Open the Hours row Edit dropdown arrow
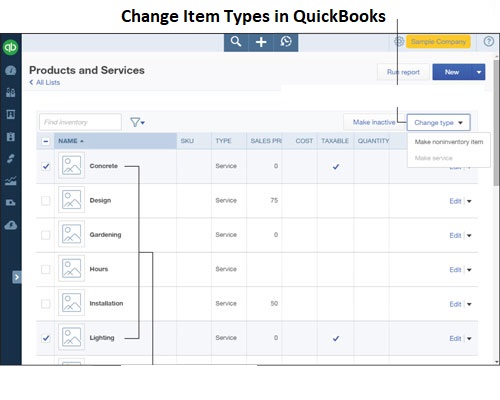The height and width of the screenshot is (400, 500). 469,270
